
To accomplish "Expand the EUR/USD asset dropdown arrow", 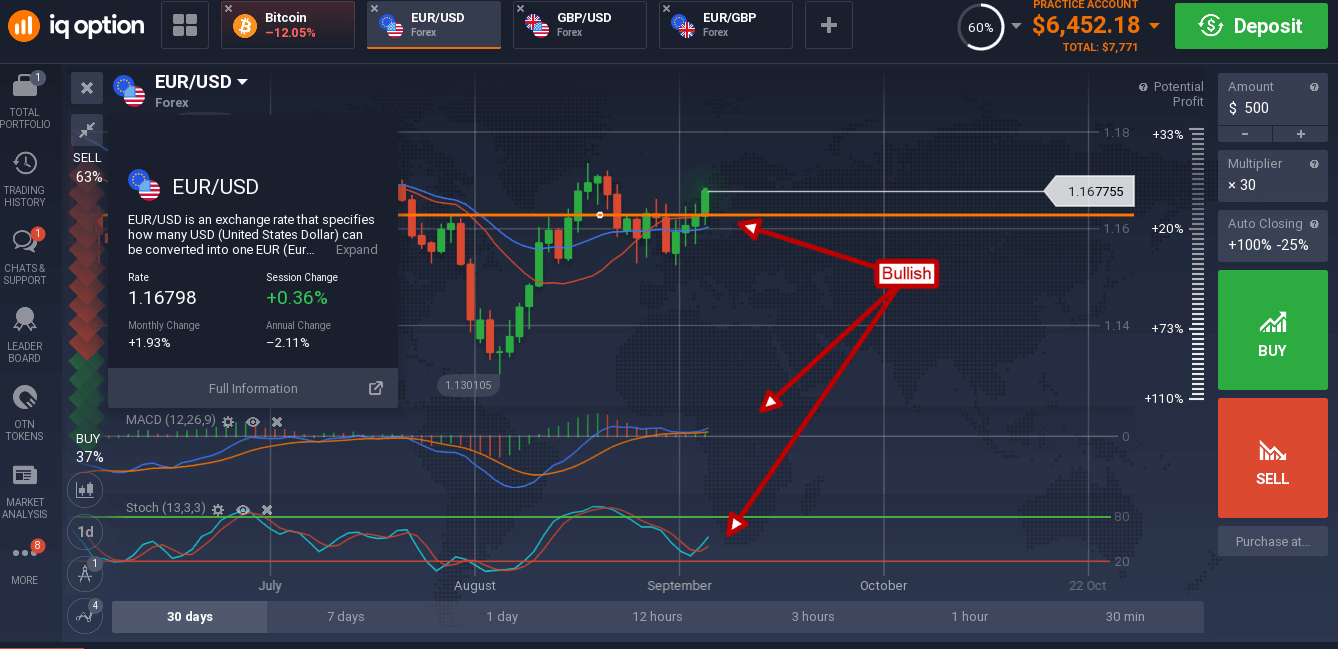I will pyautogui.click(x=242, y=82).
